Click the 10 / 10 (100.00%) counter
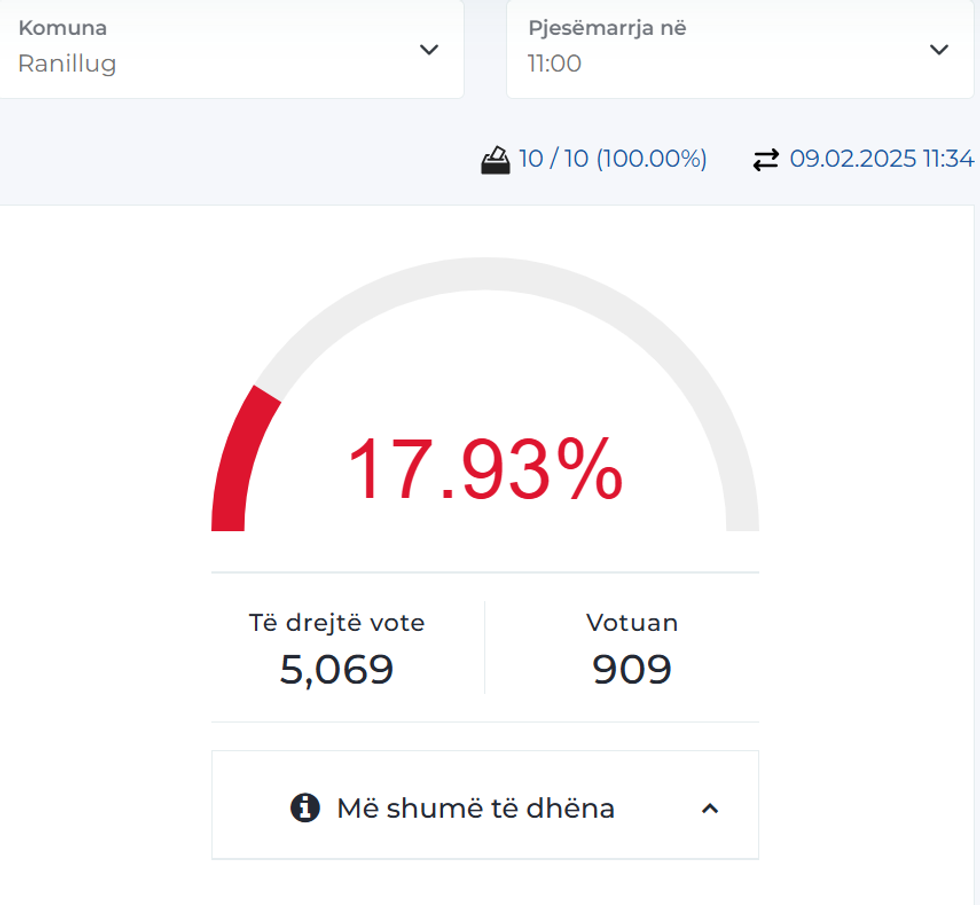 [x=612, y=159]
